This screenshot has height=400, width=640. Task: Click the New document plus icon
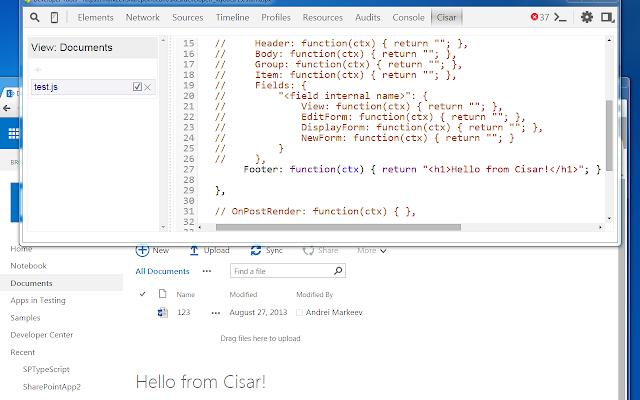(x=142, y=250)
